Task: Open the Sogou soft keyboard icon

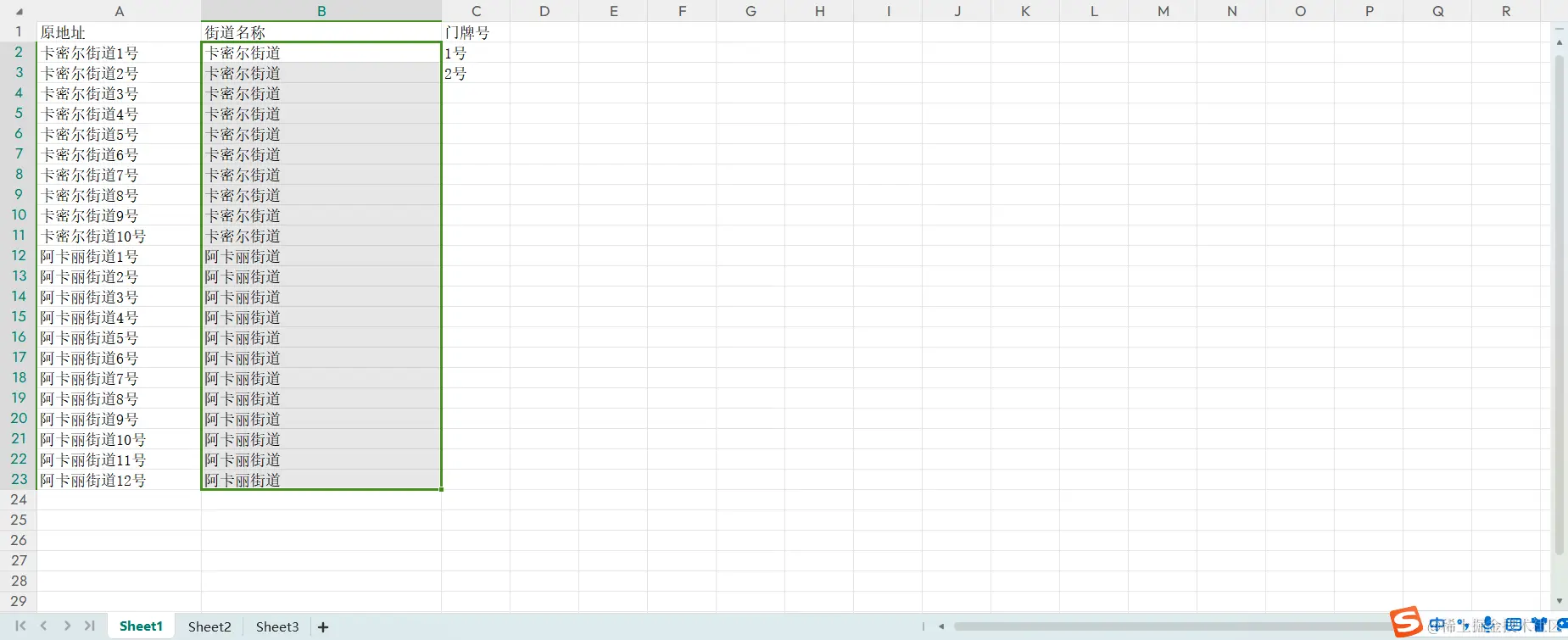Action: [1514, 626]
